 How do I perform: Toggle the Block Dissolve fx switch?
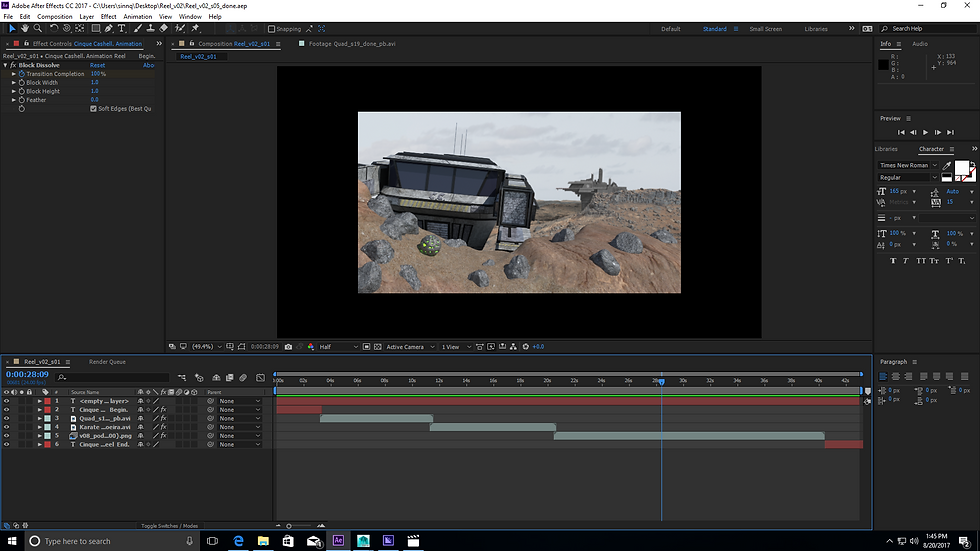point(13,65)
